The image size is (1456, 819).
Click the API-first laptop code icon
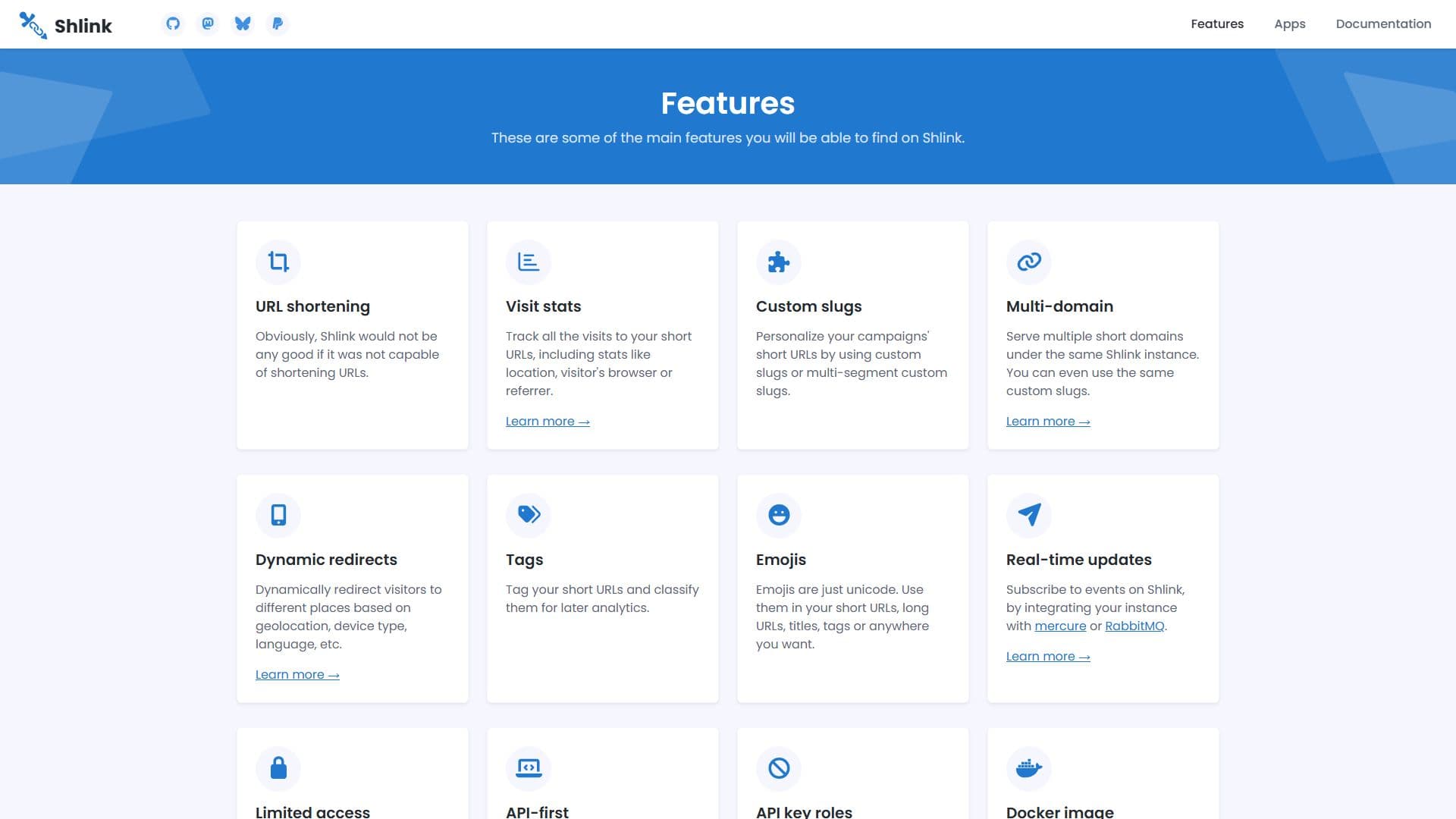(529, 768)
